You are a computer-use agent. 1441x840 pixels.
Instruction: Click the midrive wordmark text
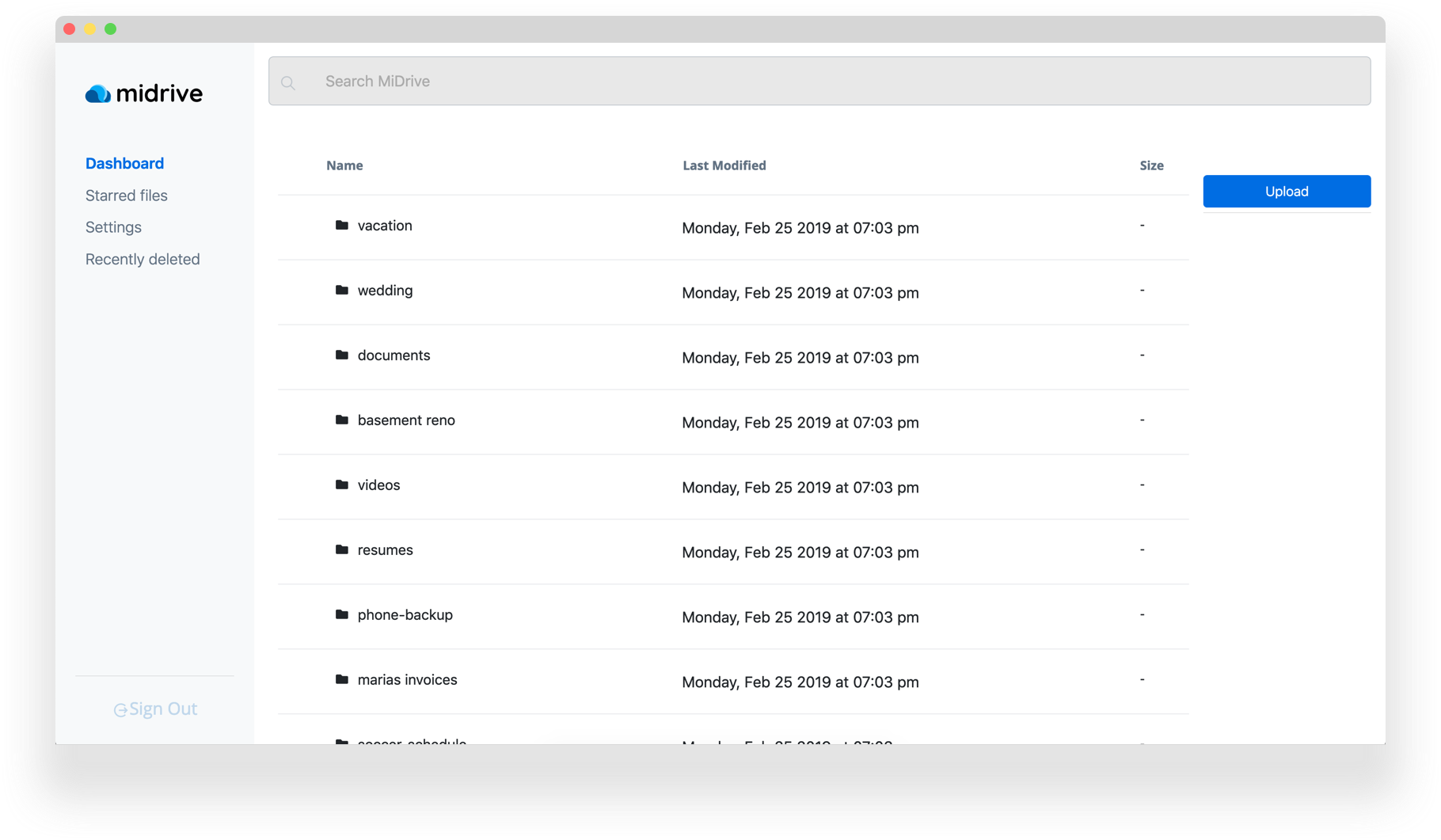[159, 93]
